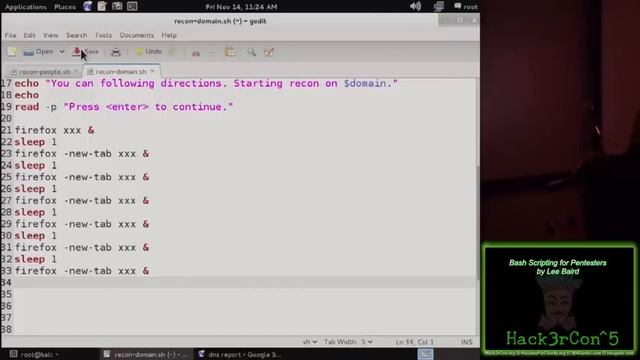Close the recon-people.sh tab
The height and width of the screenshot is (360, 640).
[76, 72]
